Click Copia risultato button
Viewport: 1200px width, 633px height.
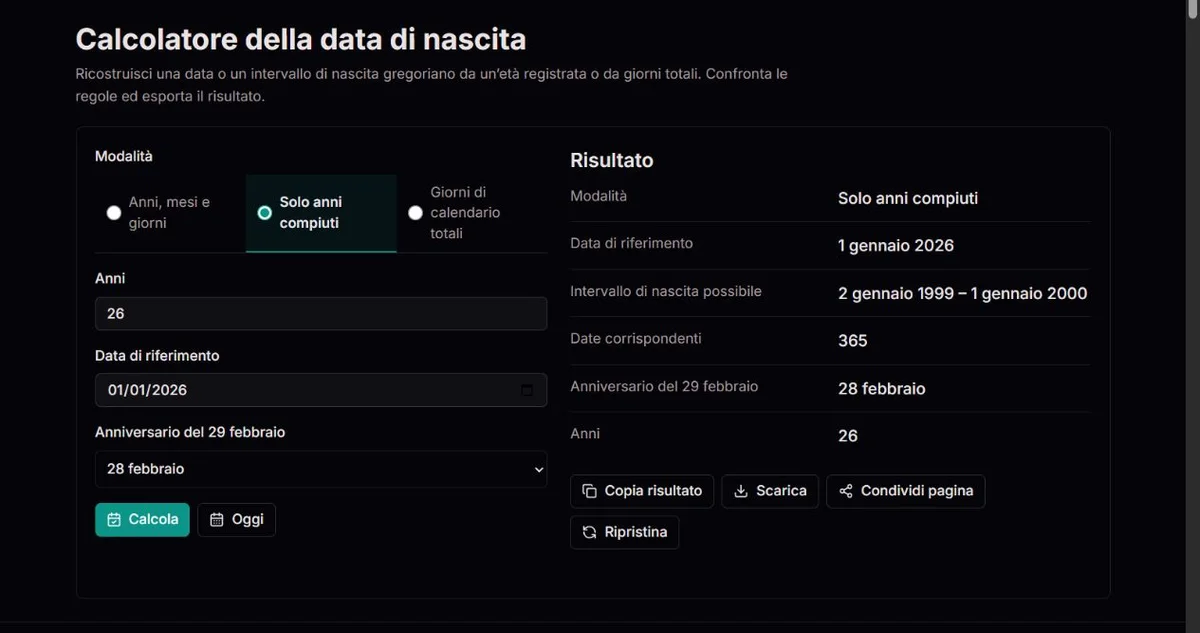pyautogui.click(x=642, y=491)
